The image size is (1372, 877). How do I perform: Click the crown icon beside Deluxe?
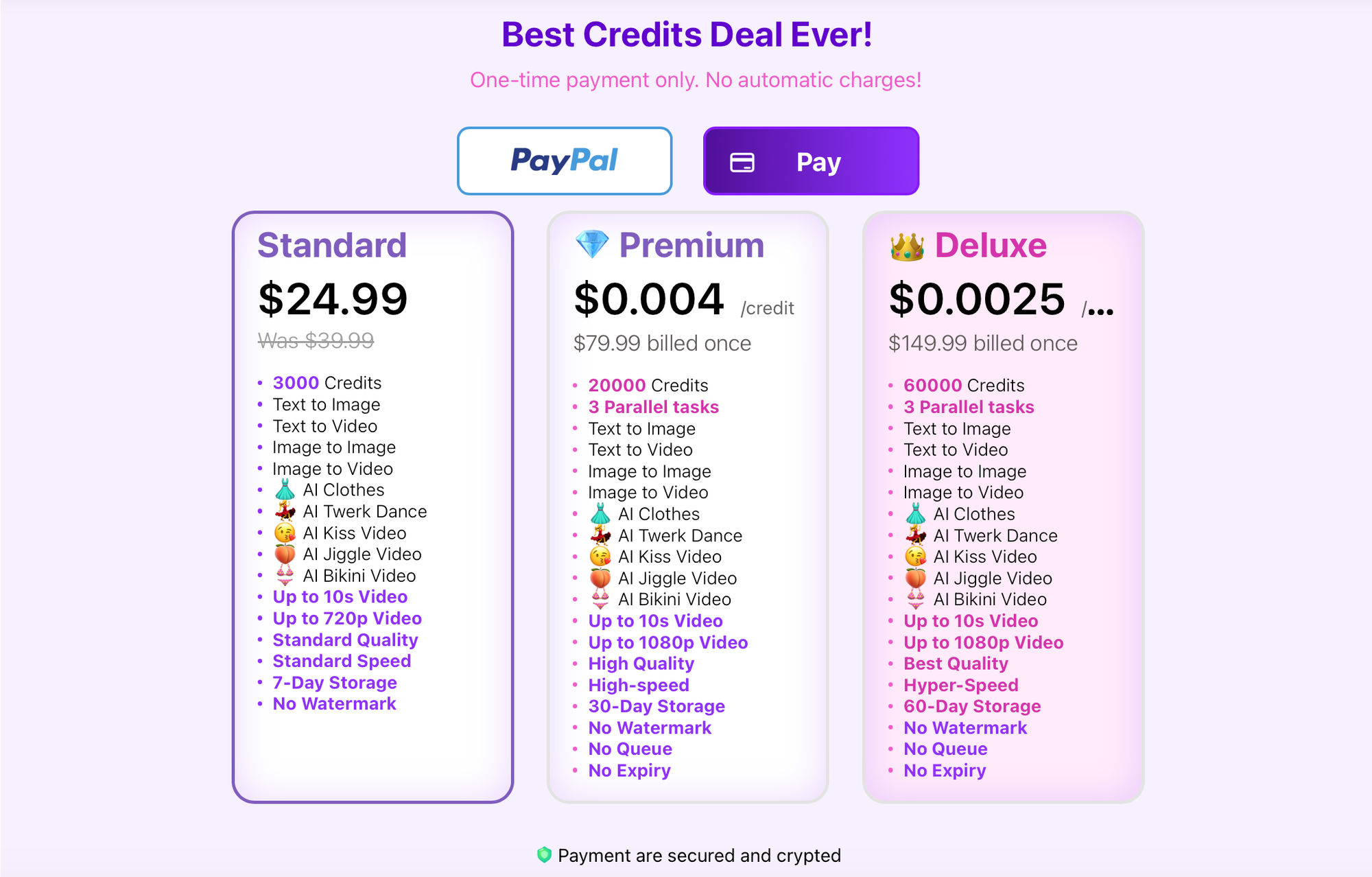point(907,246)
